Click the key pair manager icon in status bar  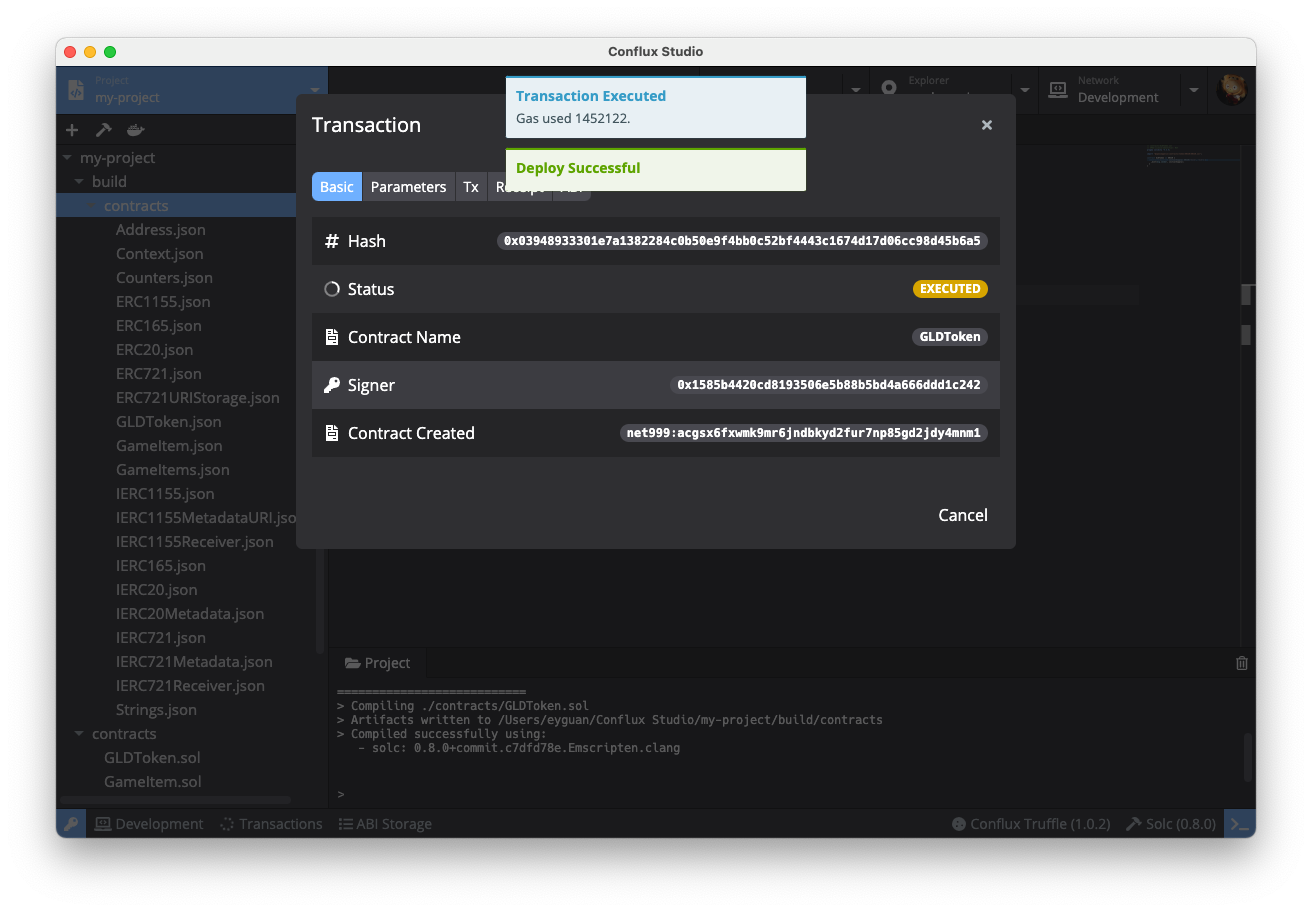click(71, 824)
